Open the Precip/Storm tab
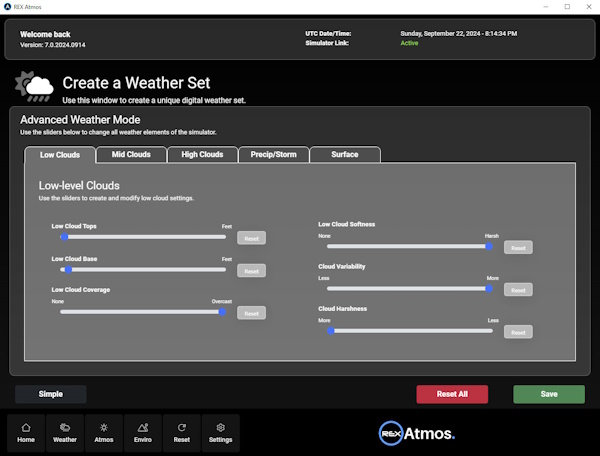Image resolution: width=600 pixels, height=456 pixels. [x=274, y=155]
